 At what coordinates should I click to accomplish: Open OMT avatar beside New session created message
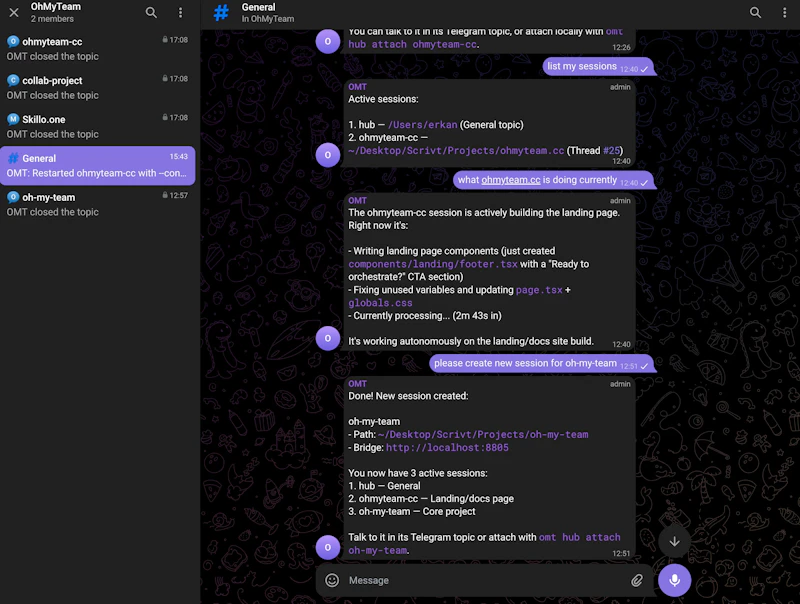click(328, 547)
